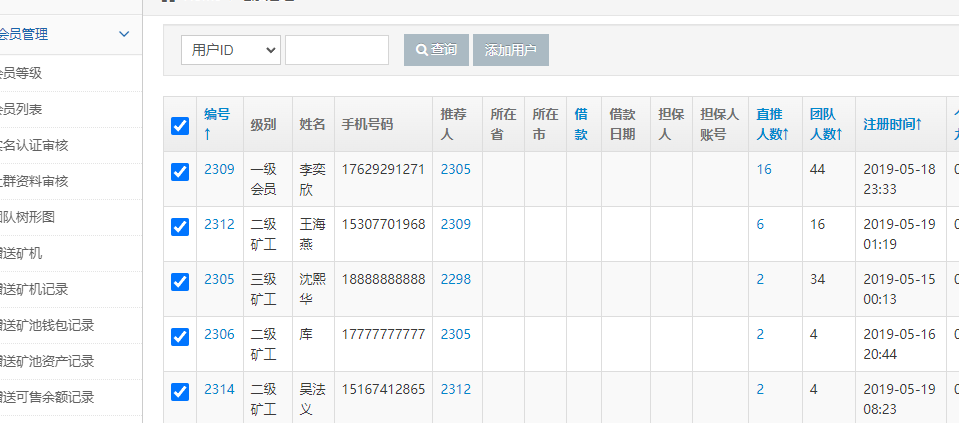Uncheck the checkbox for row 2305
The height and width of the screenshot is (423, 959).
click(x=180, y=282)
